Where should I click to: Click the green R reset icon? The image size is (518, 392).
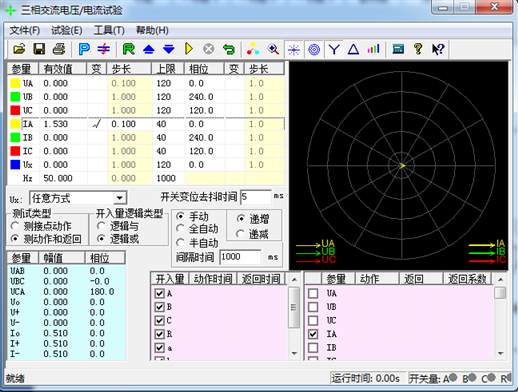tap(129, 49)
